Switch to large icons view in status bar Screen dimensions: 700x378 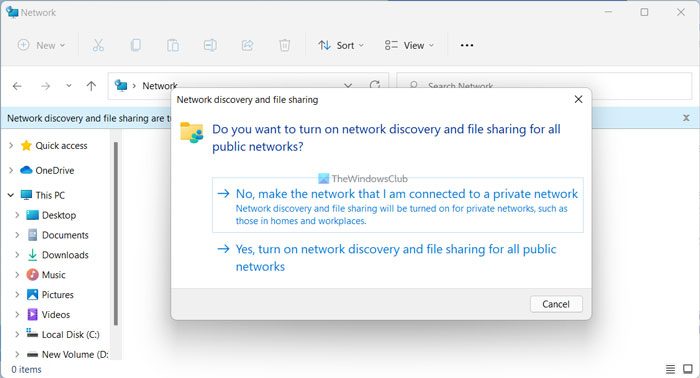pos(688,369)
